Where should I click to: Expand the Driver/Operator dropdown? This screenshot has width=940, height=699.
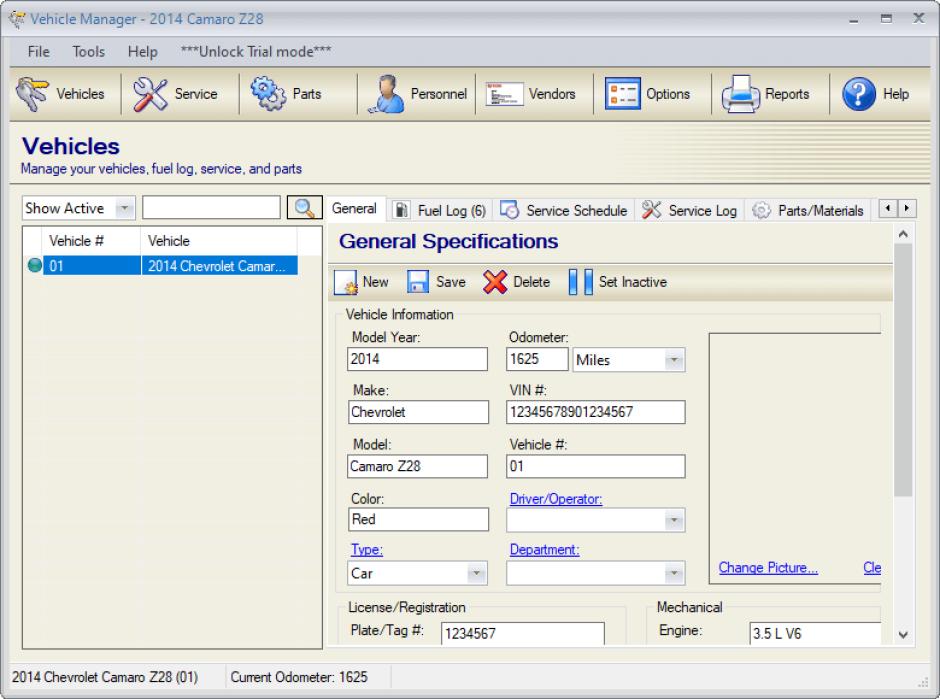coord(674,520)
